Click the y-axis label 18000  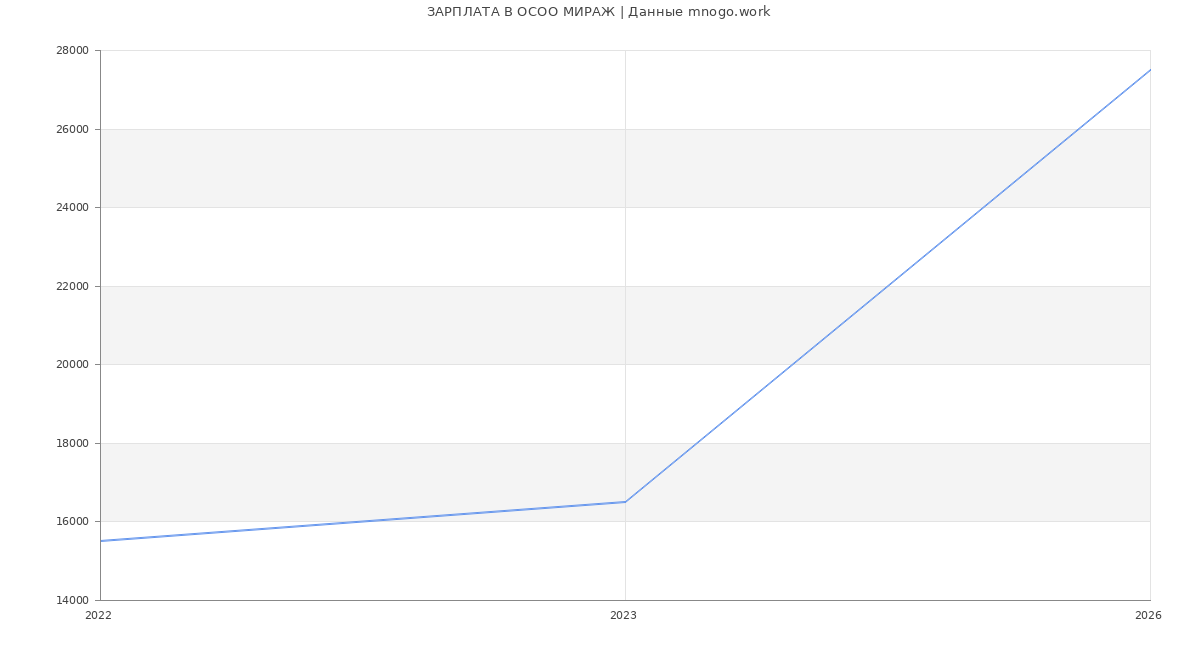[74, 443]
